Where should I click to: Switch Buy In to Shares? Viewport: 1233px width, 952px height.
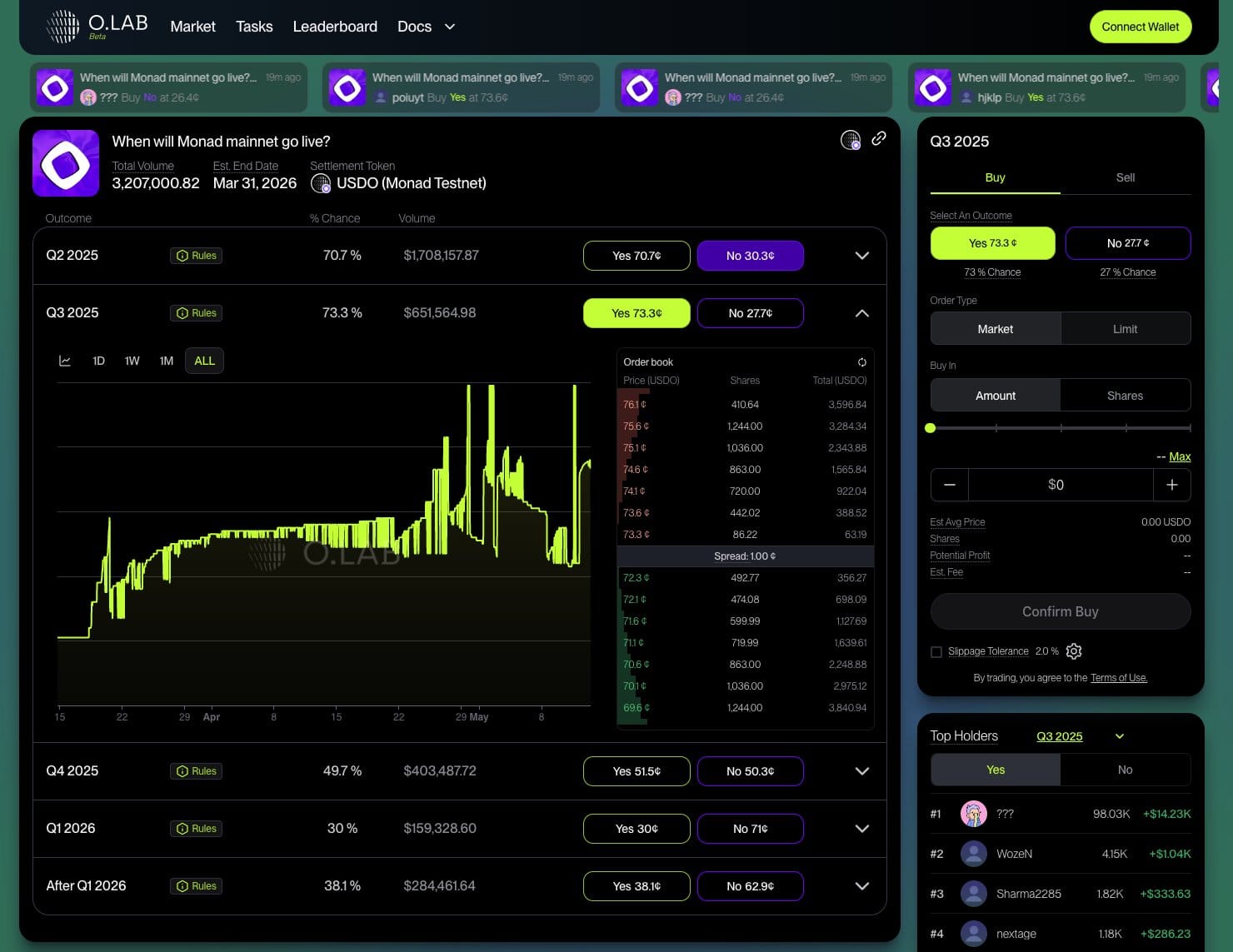pyautogui.click(x=1126, y=396)
